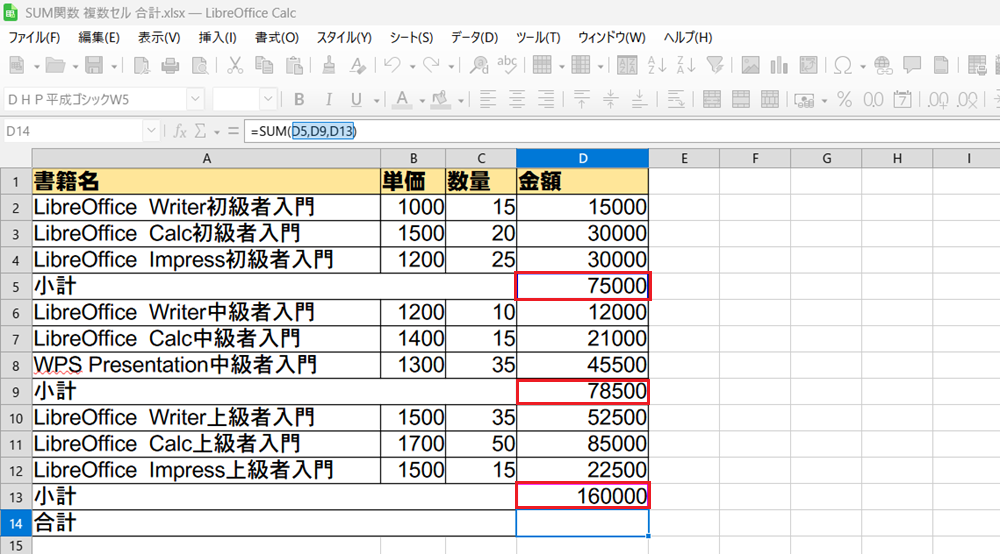
Task: Sort descending Z to A
Action: [x=686, y=65]
